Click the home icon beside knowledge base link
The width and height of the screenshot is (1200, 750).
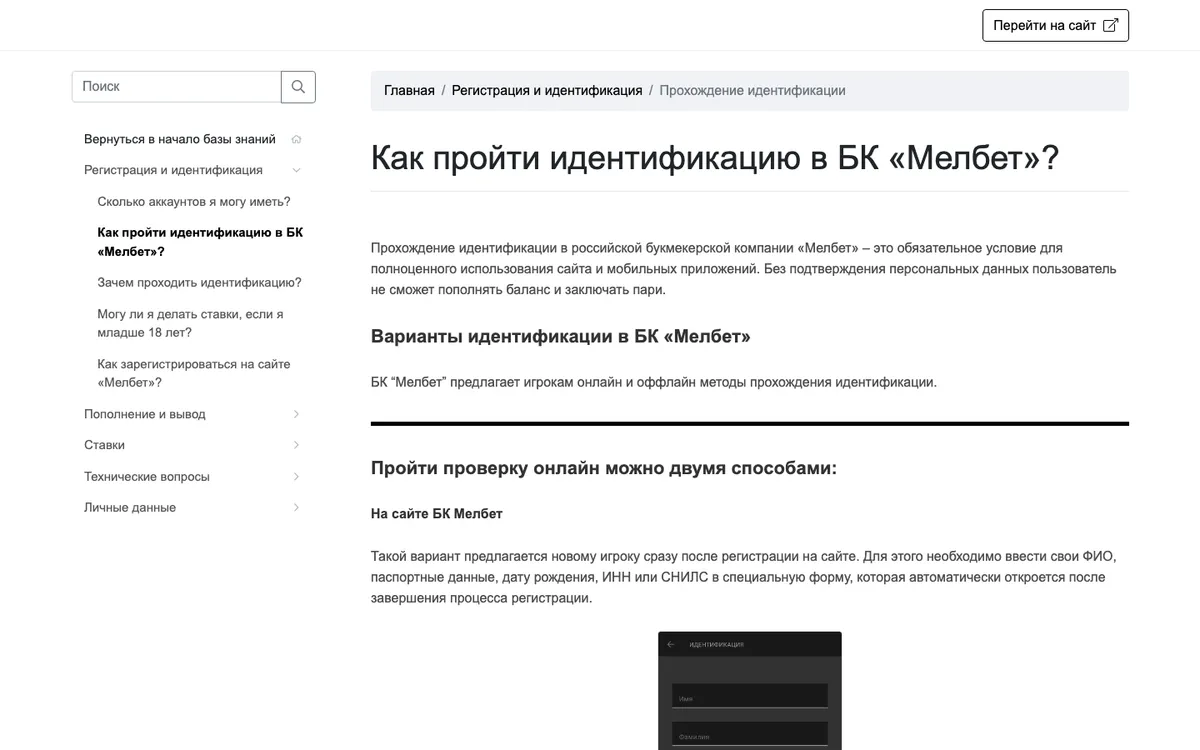click(x=296, y=139)
